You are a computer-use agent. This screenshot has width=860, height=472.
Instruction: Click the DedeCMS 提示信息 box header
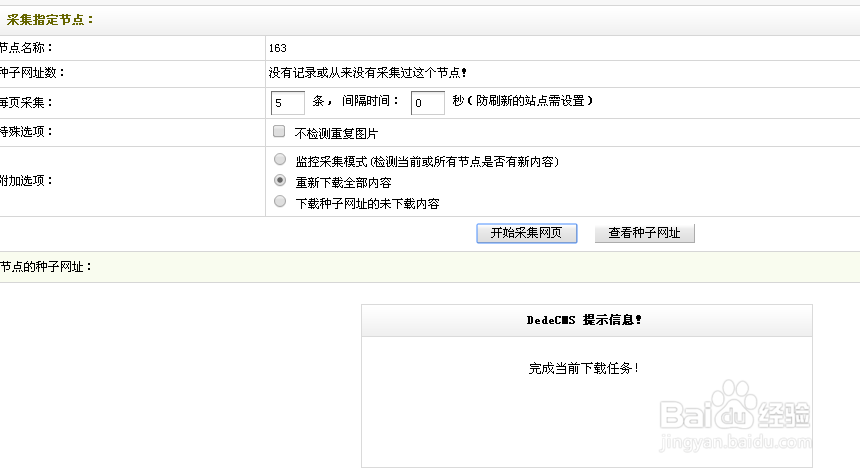click(586, 320)
